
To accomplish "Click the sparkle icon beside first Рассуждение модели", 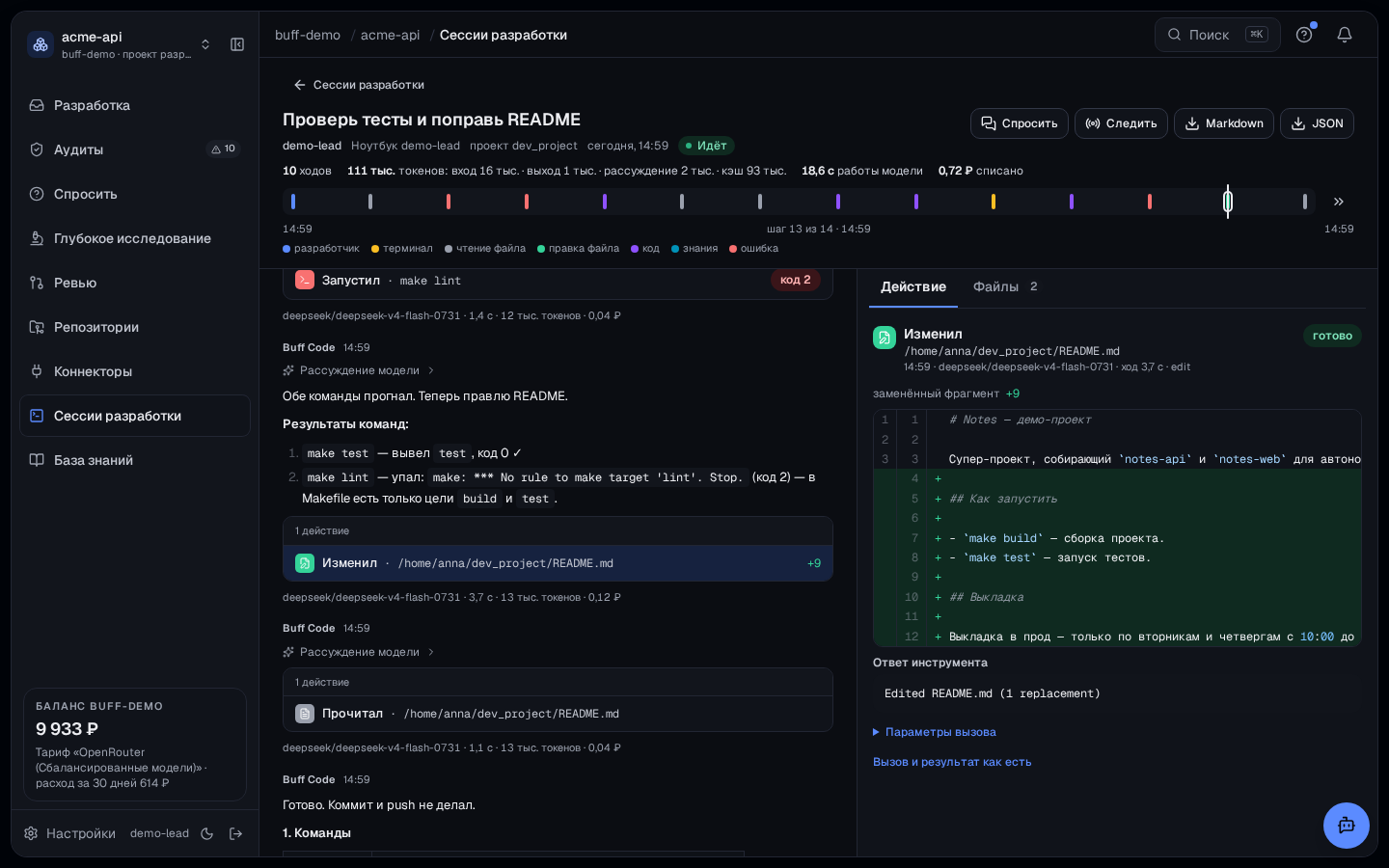I will (x=288, y=370).
